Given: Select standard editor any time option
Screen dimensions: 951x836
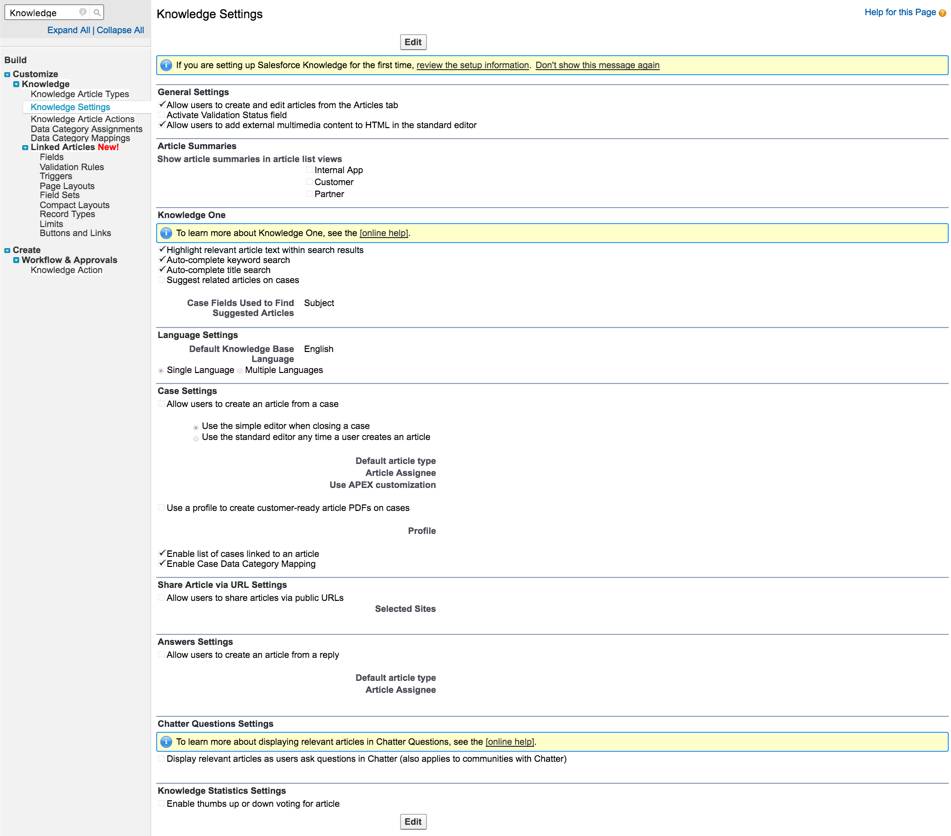Looking at the screenshot, I should (x=195, y=437).
